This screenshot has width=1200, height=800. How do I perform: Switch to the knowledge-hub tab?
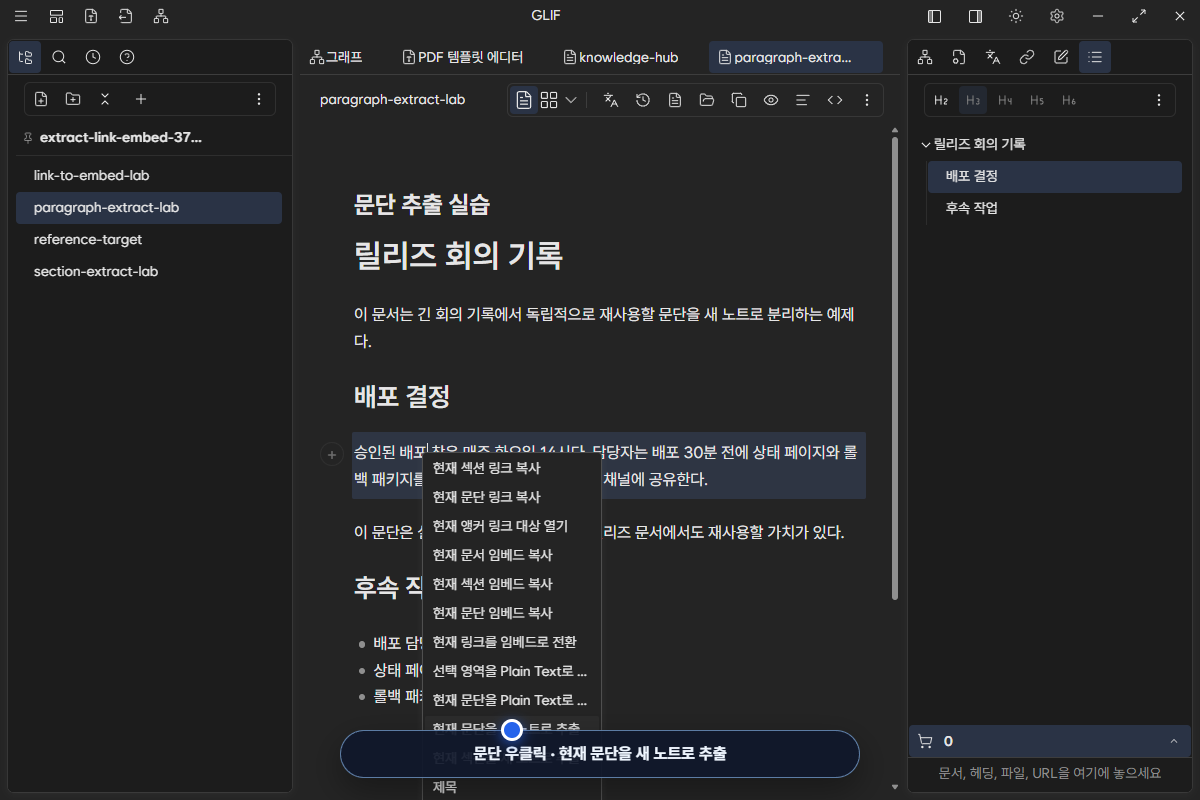pyautogui.click(x=620, y=57)
